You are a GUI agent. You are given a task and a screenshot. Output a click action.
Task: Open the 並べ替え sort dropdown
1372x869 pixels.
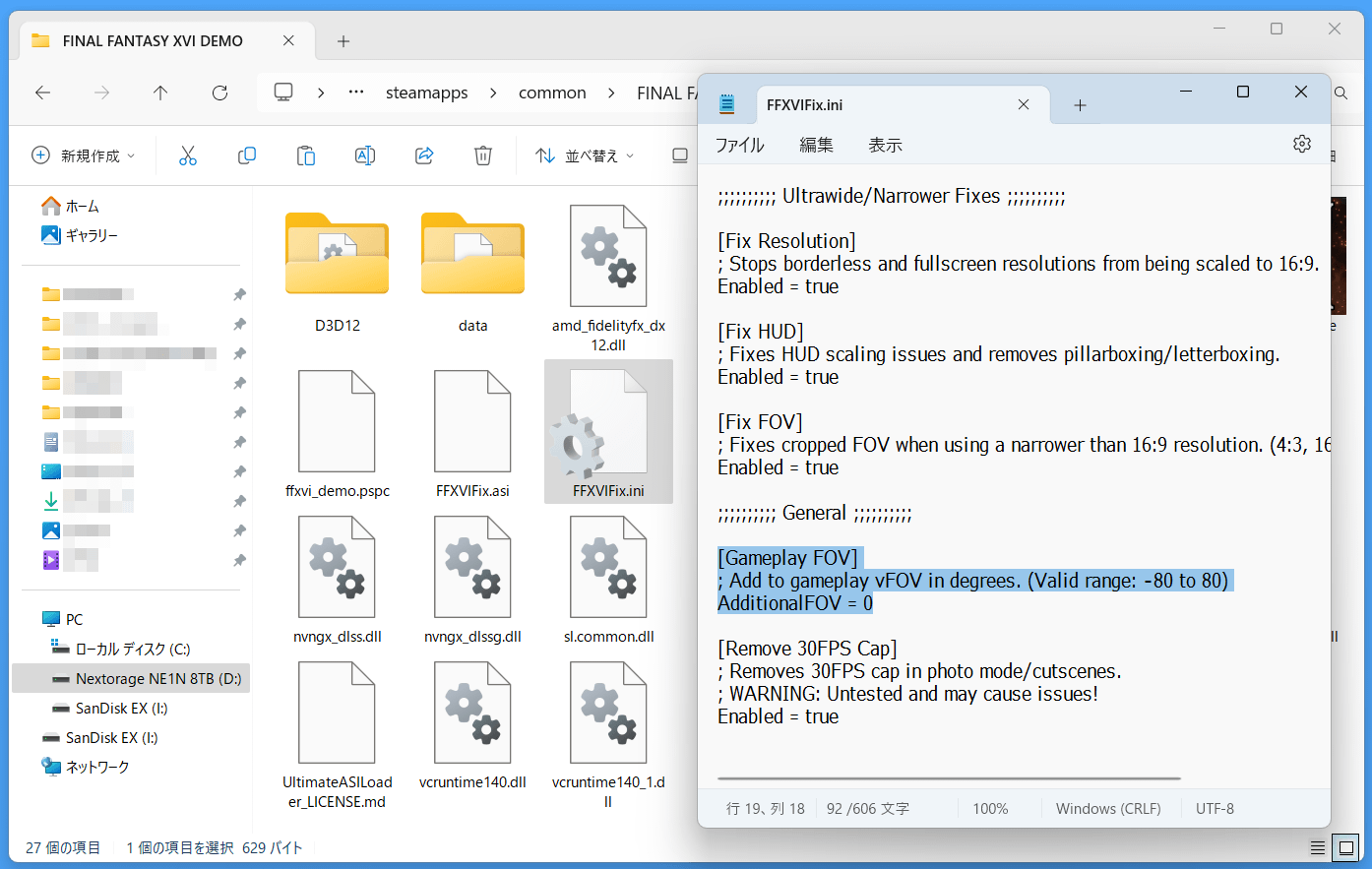[x=585, y=155]
